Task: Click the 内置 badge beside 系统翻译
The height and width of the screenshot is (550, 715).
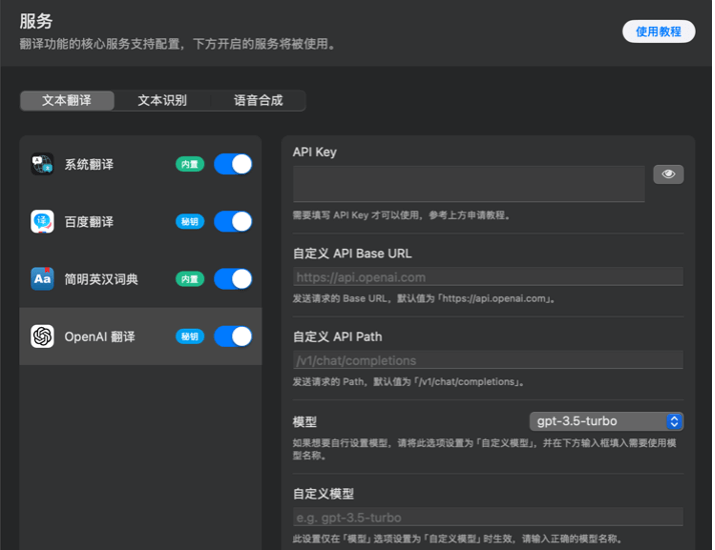Action: click(x=190, y=164)
